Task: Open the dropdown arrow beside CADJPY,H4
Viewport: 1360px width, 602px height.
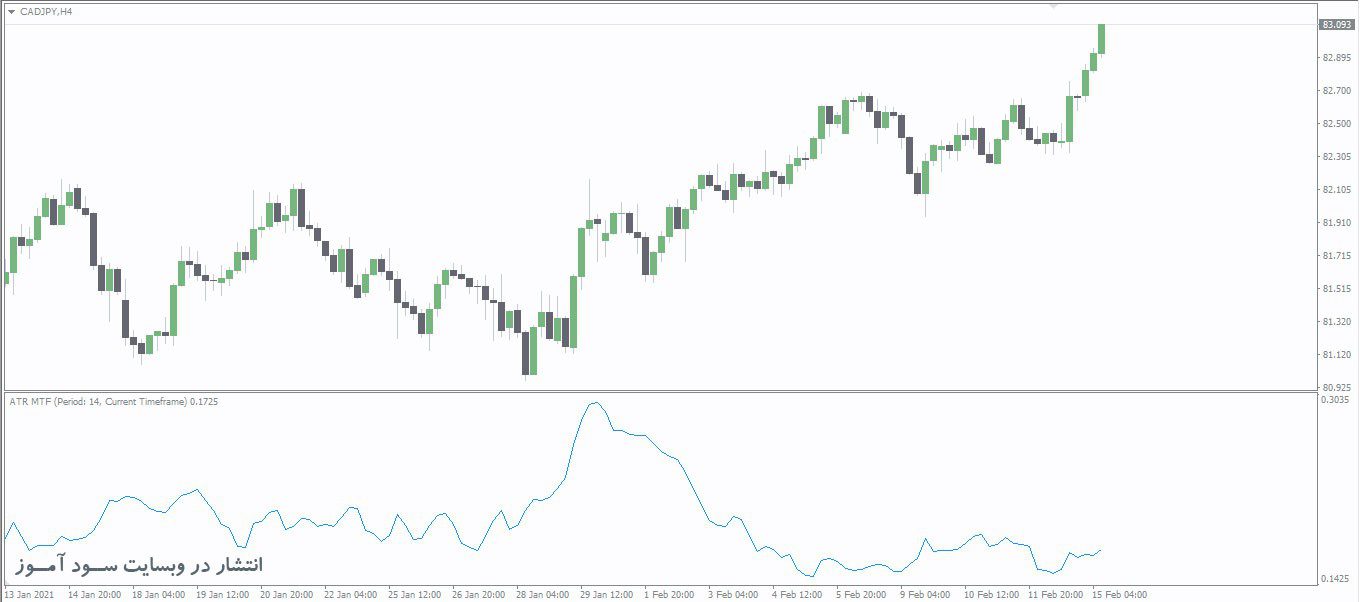Action: [11, 12]
